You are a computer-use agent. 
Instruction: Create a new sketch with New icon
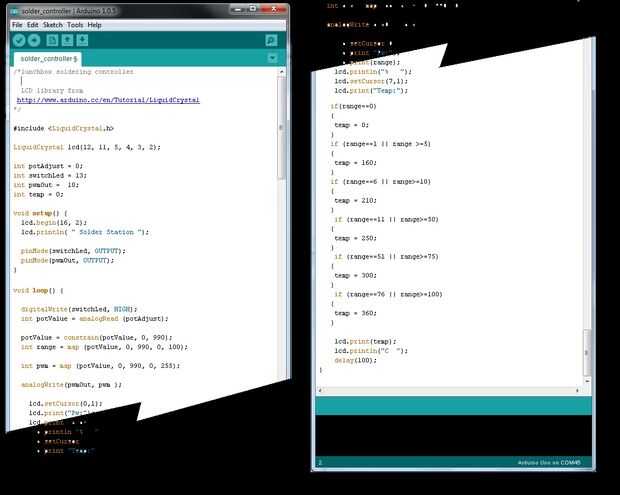tap(52, 40)
